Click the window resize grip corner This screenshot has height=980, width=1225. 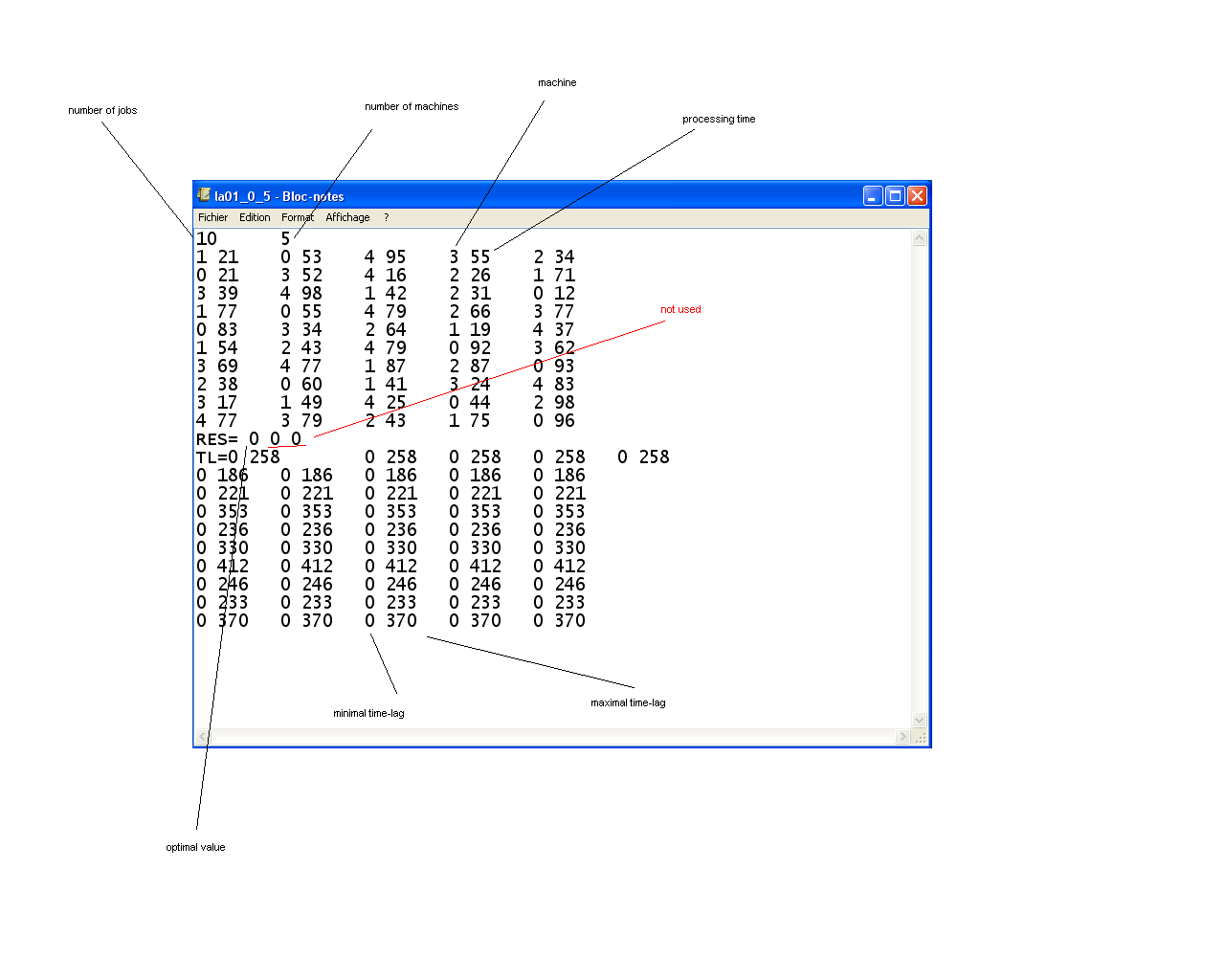pos(921,737)
